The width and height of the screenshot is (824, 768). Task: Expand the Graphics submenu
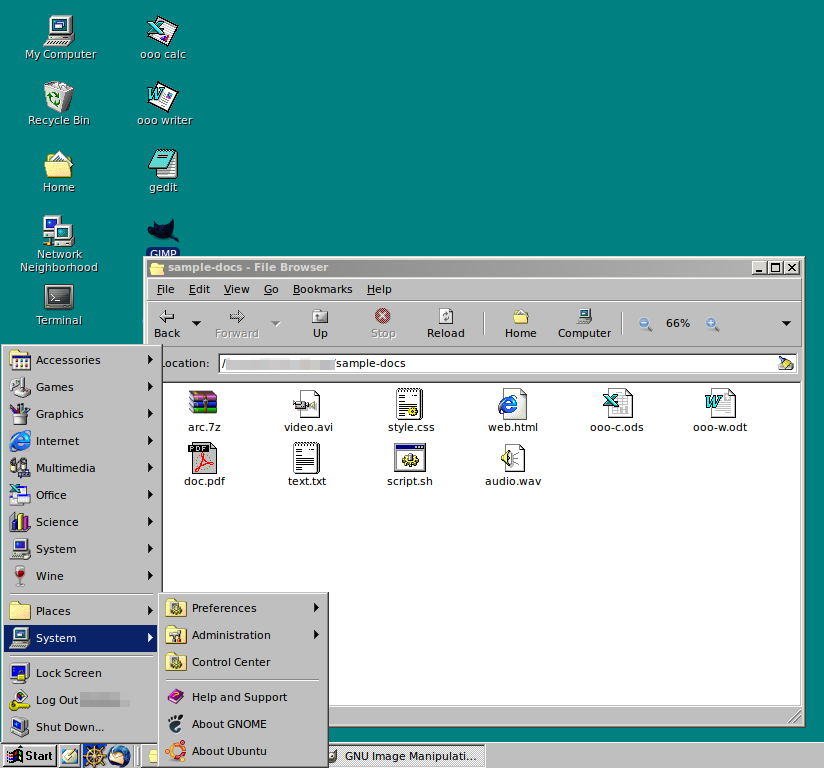81,414
